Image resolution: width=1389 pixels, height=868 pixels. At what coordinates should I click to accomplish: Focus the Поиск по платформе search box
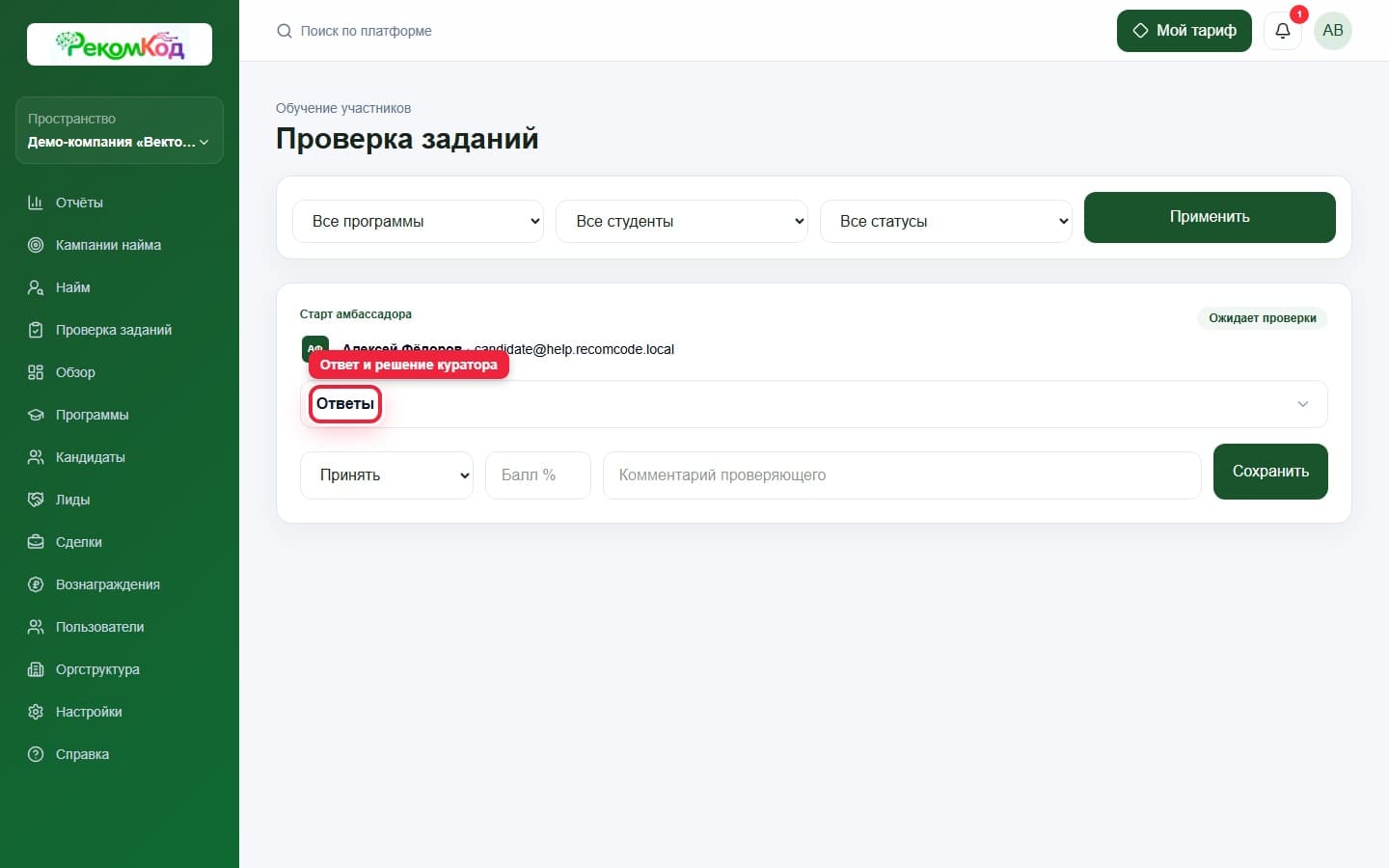366,31
